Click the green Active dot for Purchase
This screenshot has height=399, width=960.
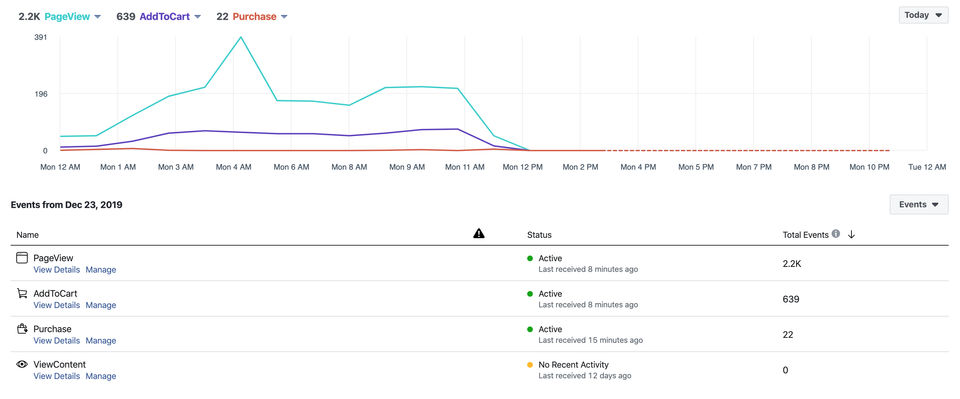(530, 329)
